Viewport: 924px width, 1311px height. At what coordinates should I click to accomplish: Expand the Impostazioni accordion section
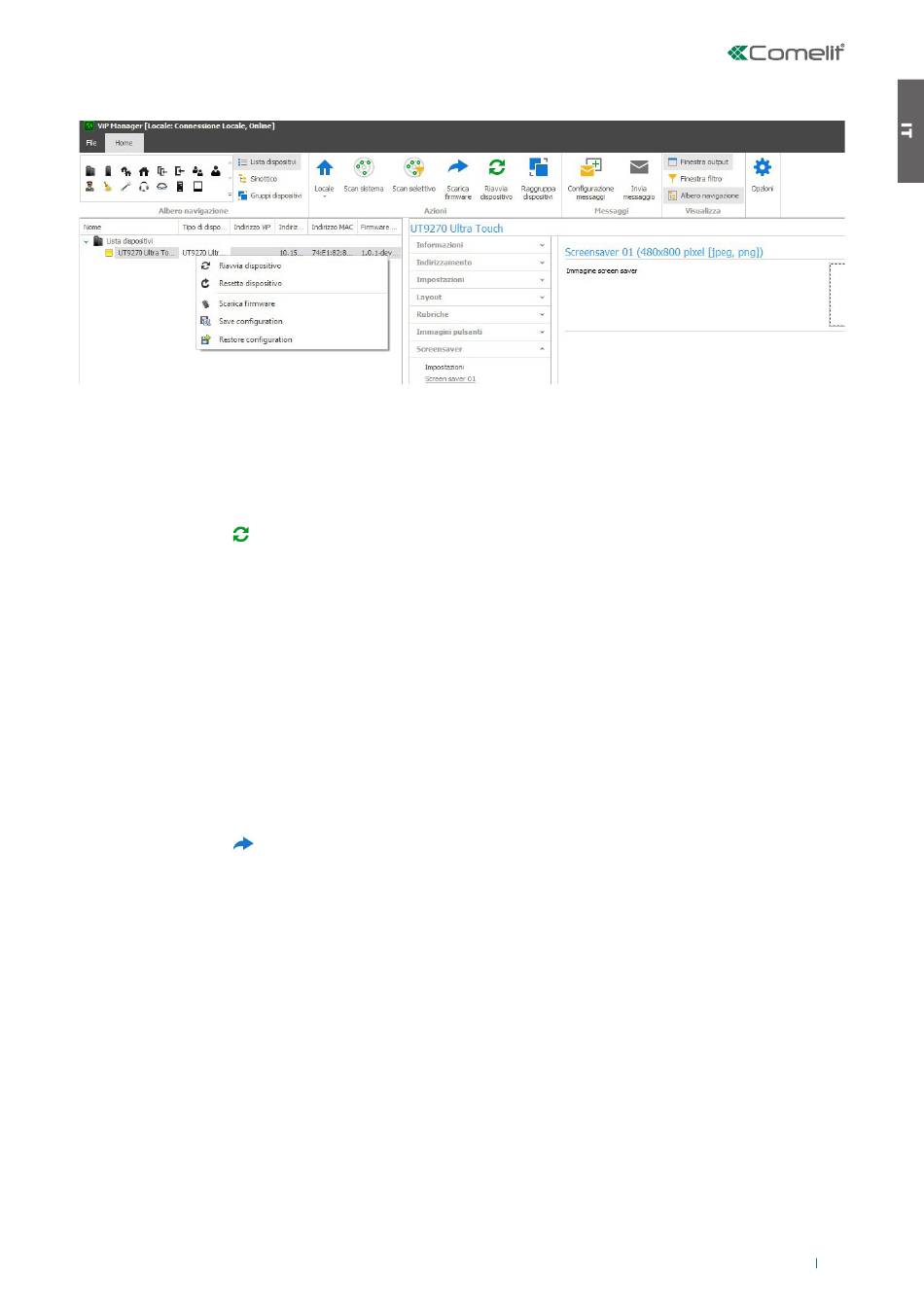(480, 280)
